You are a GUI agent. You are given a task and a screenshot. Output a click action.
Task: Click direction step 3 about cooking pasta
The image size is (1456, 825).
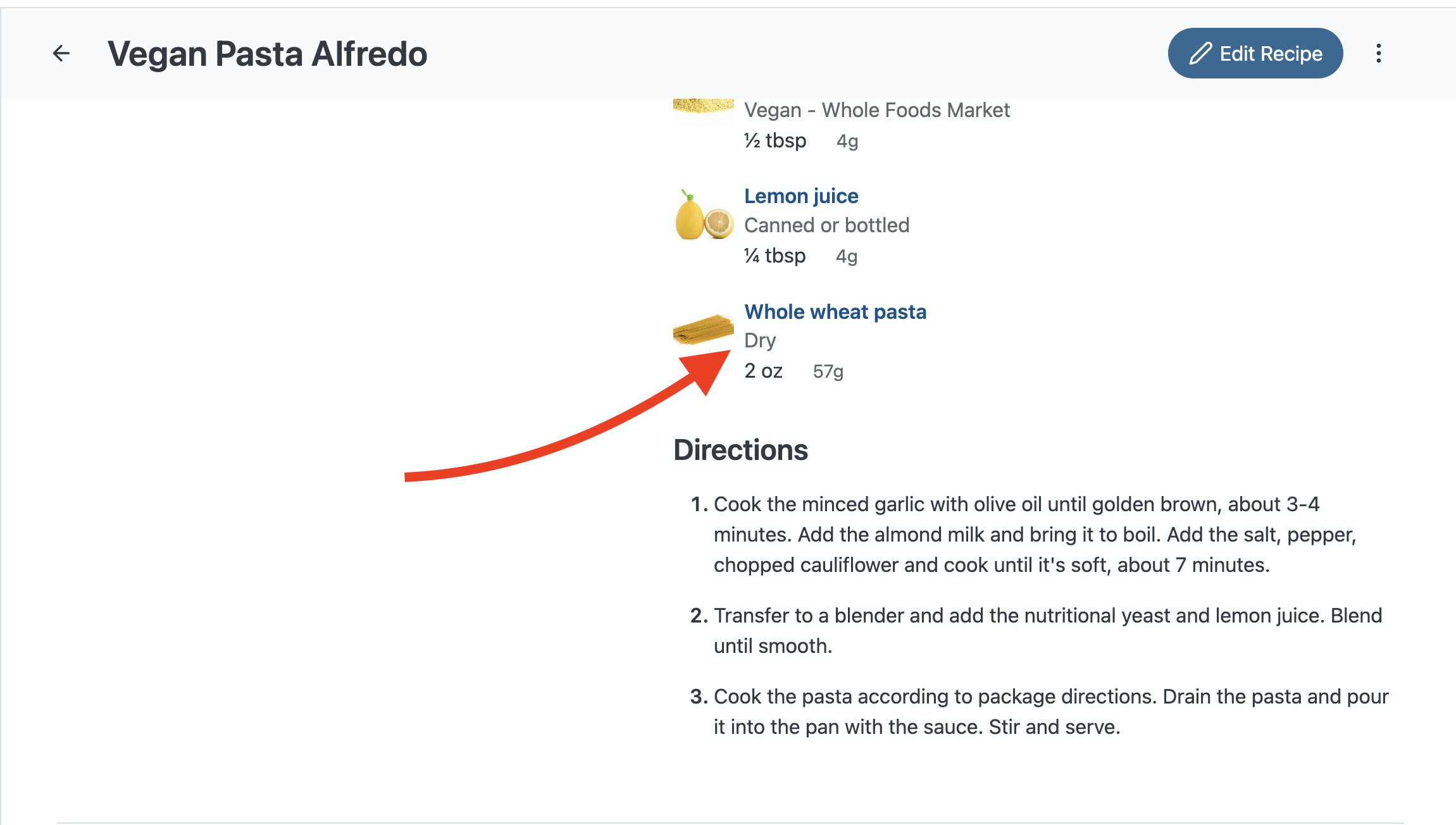point(1050,712)
